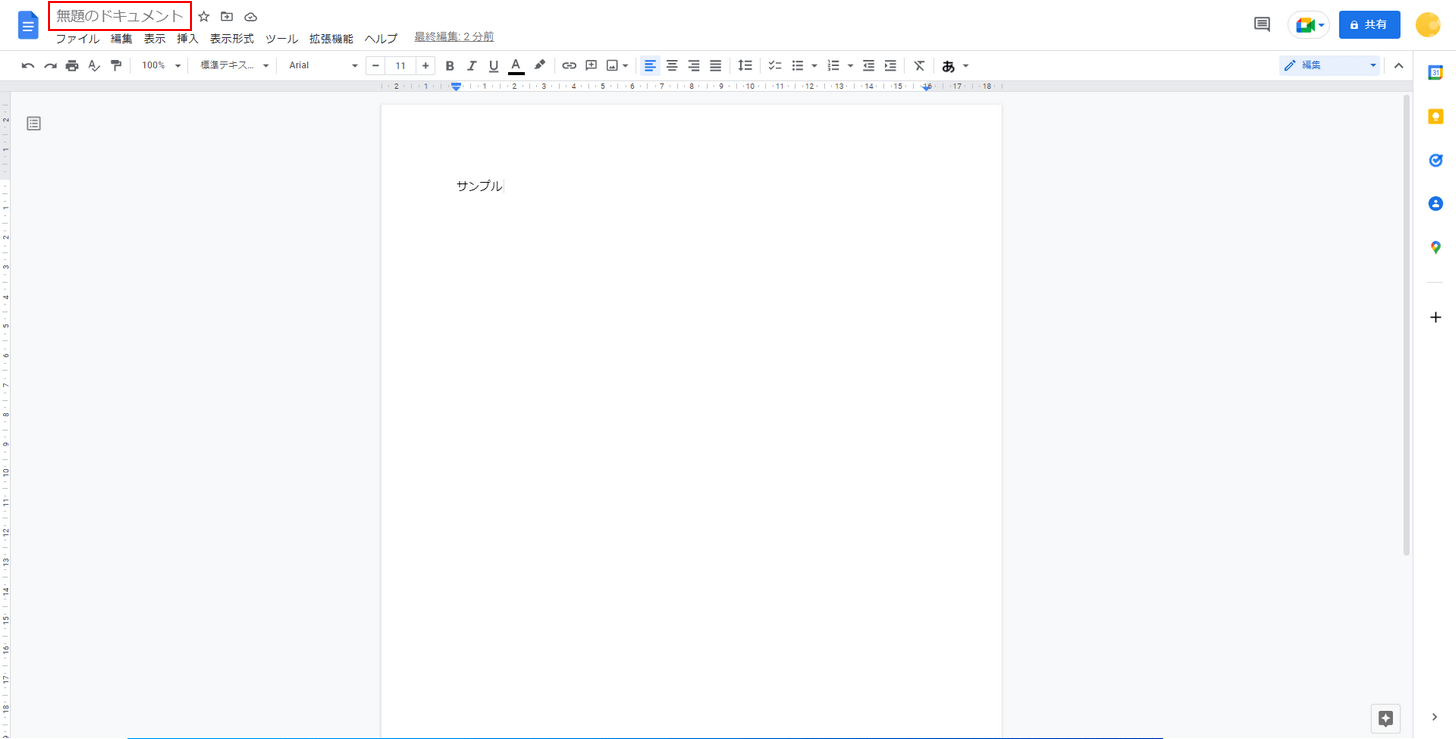
Task: Undo the last action
Action: pos(28,66)
